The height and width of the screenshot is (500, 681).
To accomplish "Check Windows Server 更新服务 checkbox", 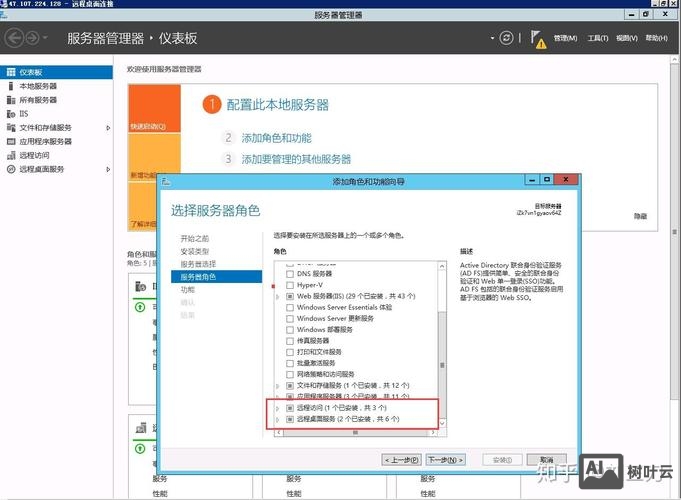I will 290,319.
